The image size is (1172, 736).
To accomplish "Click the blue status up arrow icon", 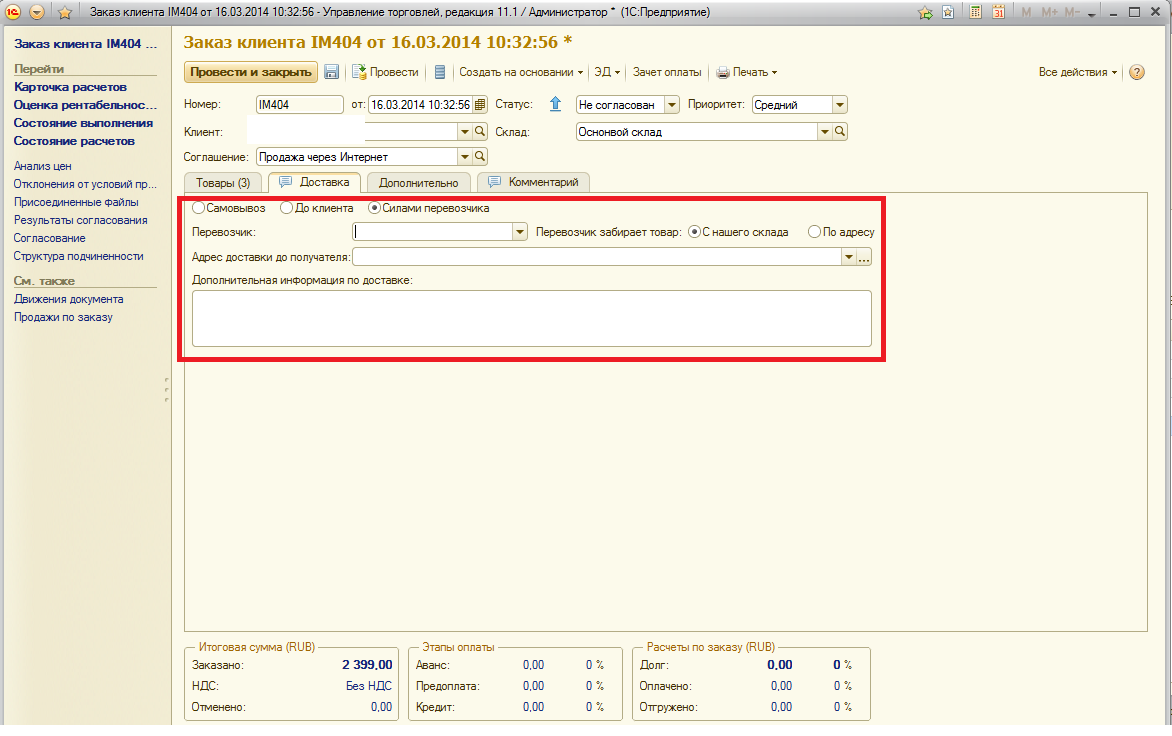I will click(x=555, y=104).
